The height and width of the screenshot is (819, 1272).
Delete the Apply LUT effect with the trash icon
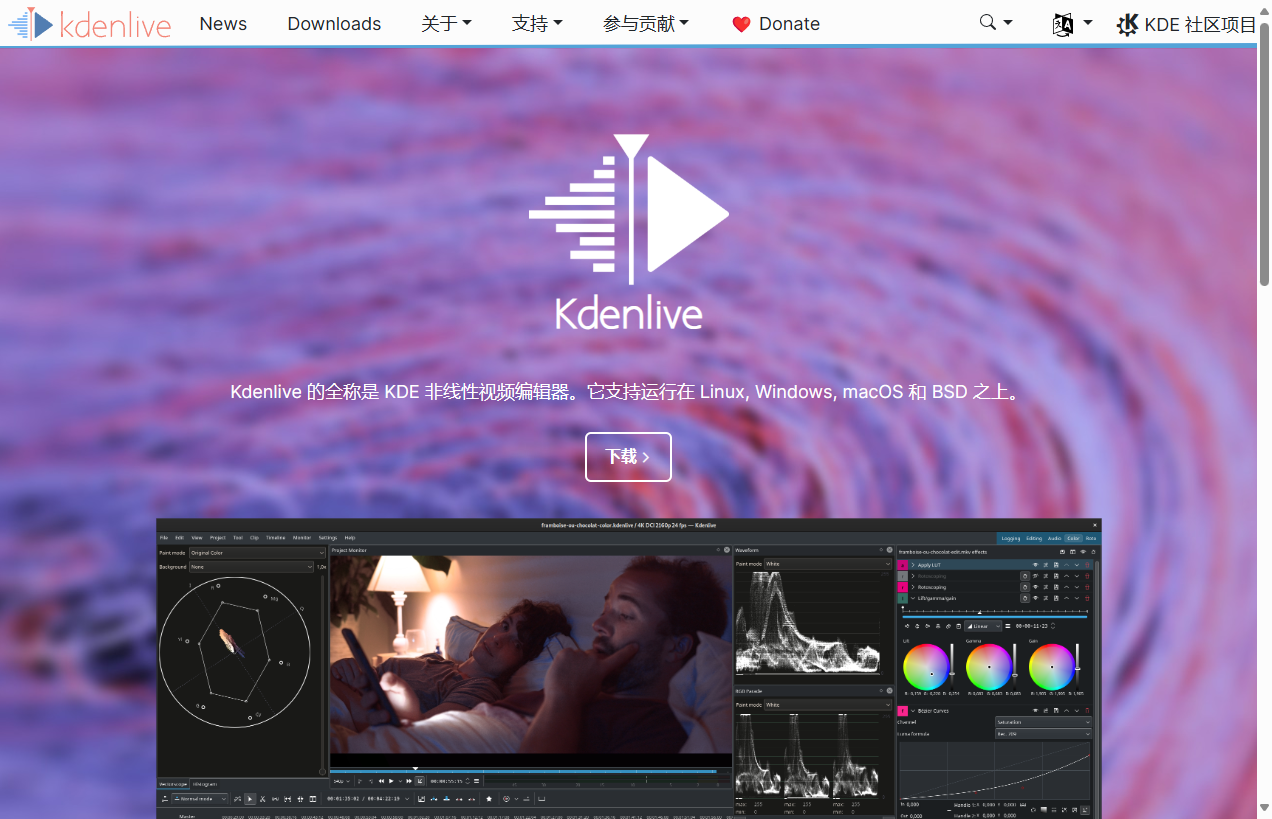1087,565
